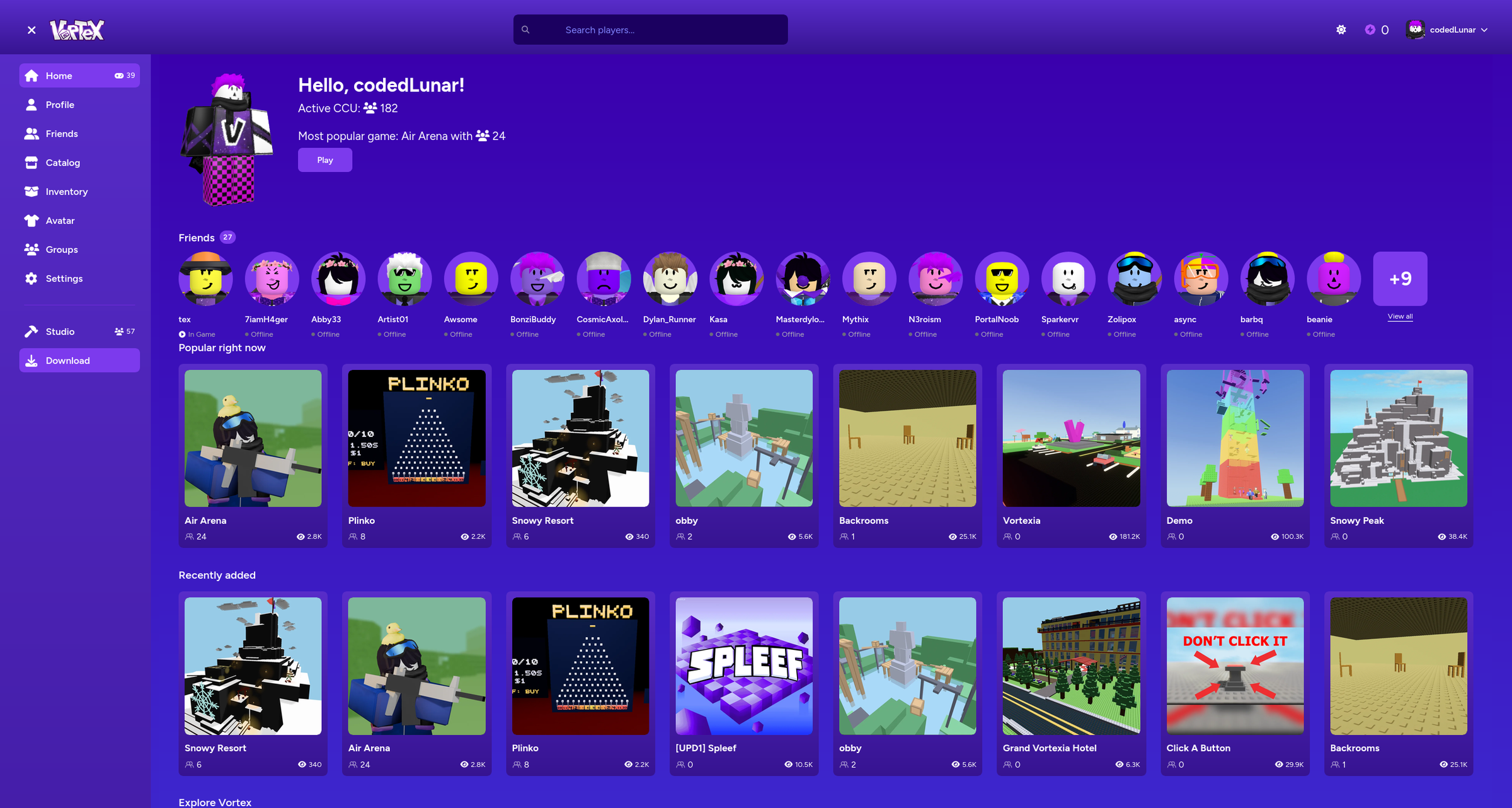Go to Profile in the sidebar
Screen dimensions: 1512x808
[x=79, y=105]
